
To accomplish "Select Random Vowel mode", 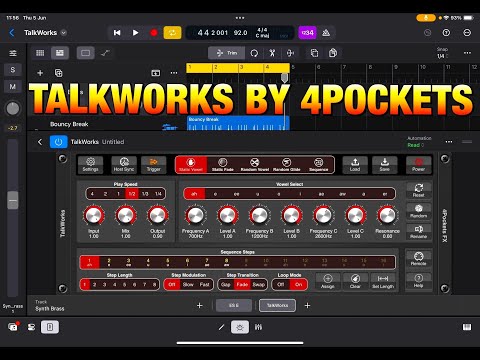I will tap(255, 165).
